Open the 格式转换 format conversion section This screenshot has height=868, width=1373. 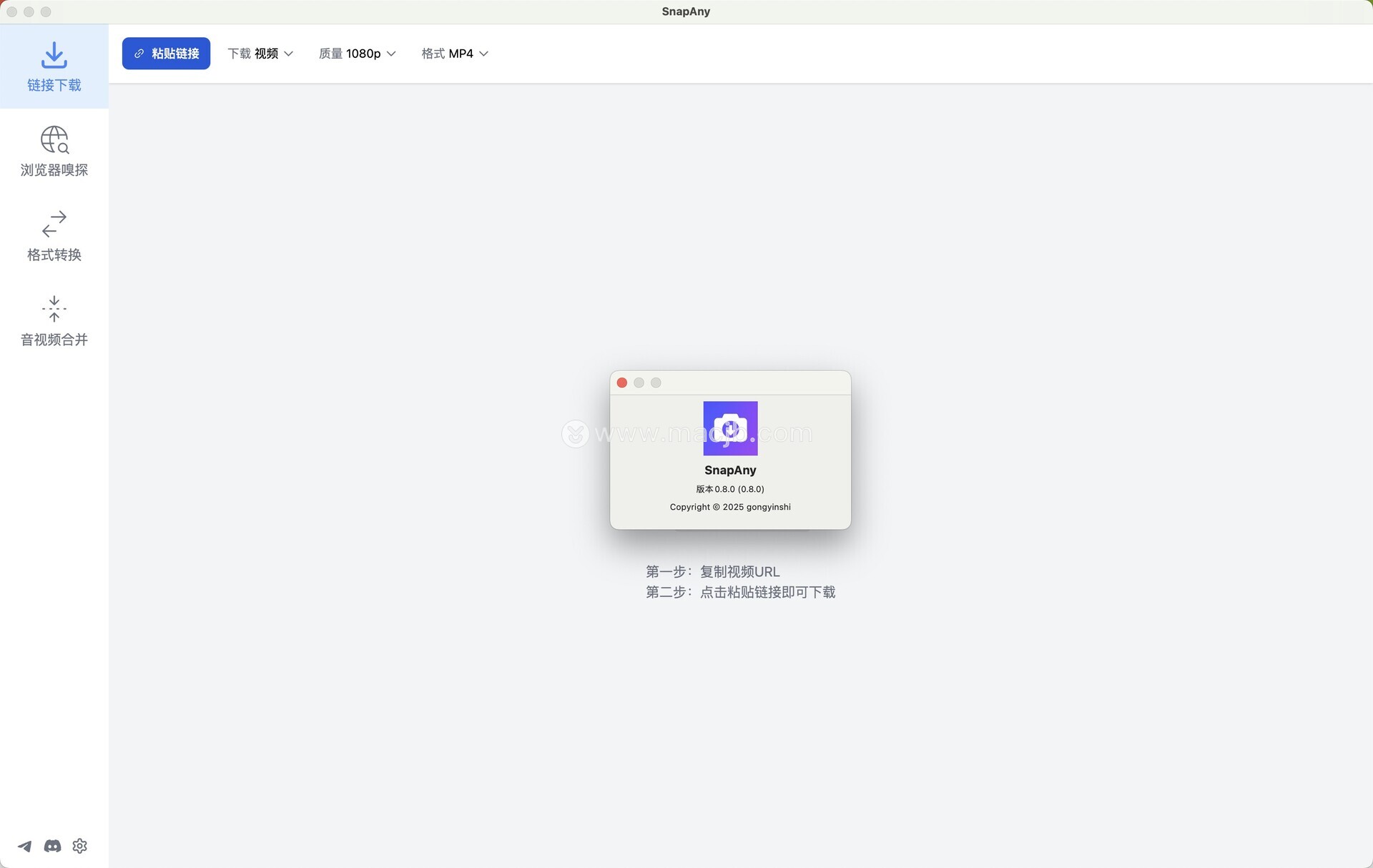click(x=54, y=236)
